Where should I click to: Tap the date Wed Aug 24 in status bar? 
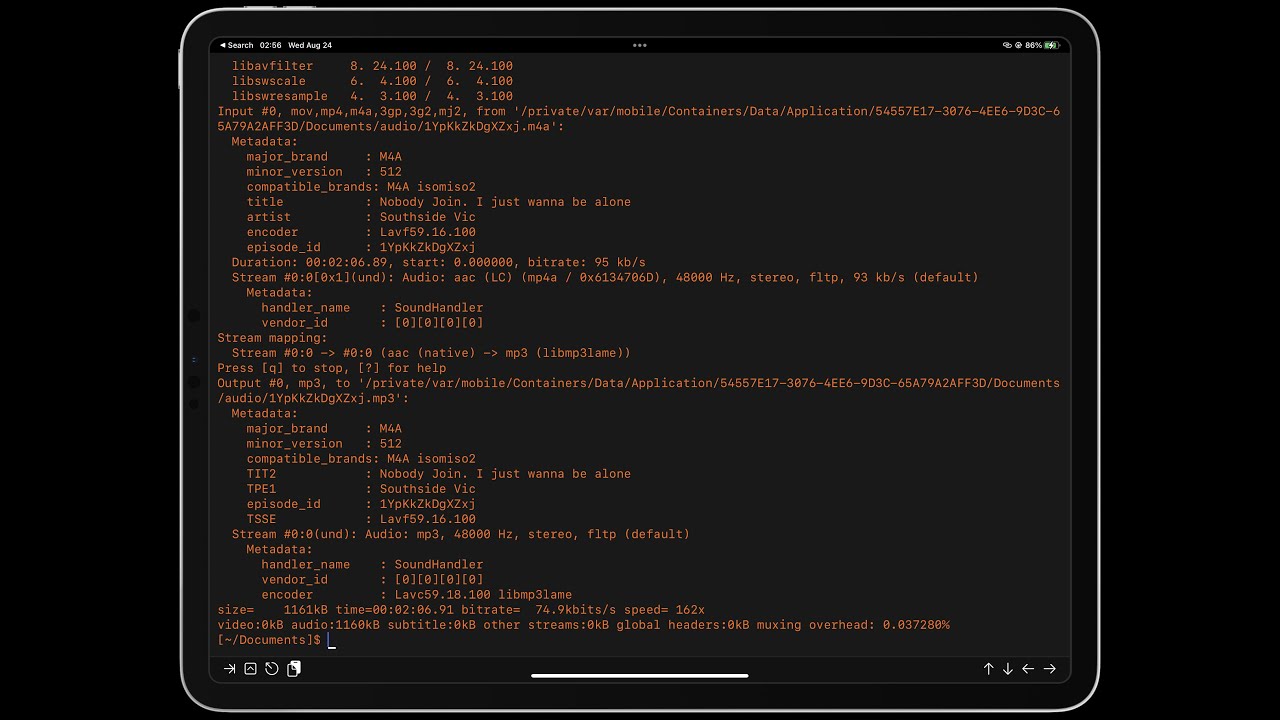(310, 45)
